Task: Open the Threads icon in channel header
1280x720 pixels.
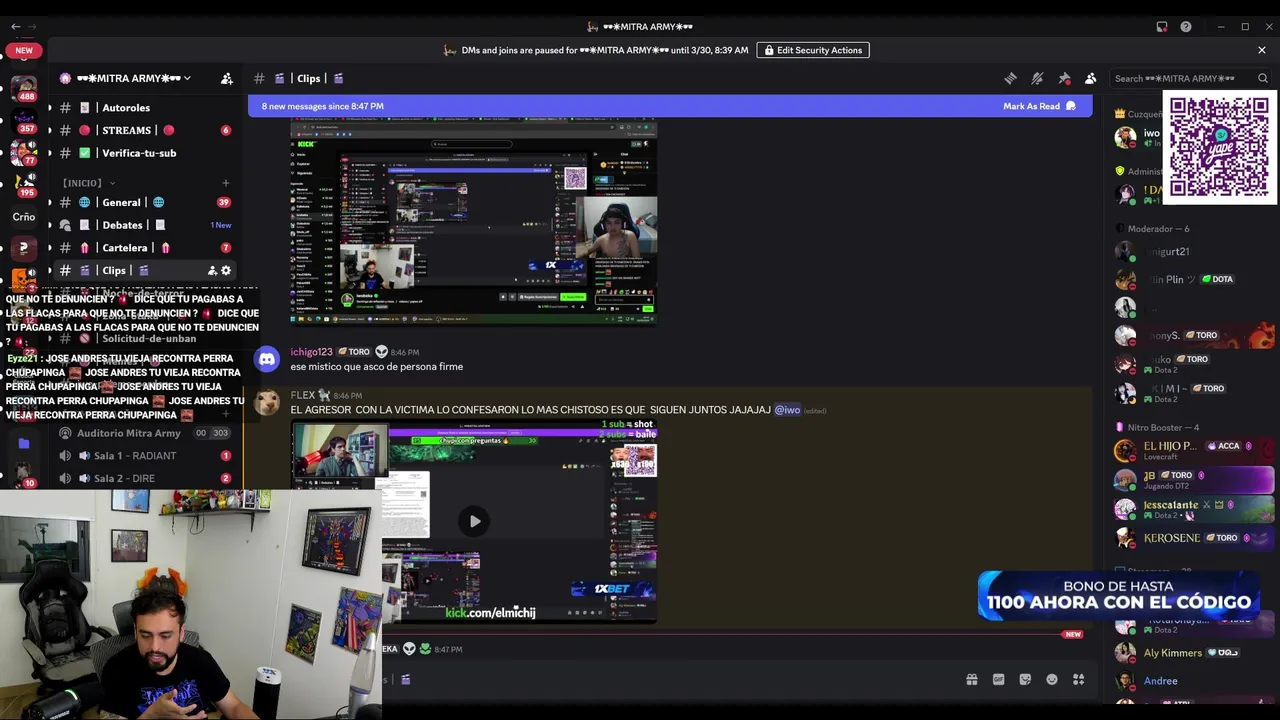Action: [1010, 78]
